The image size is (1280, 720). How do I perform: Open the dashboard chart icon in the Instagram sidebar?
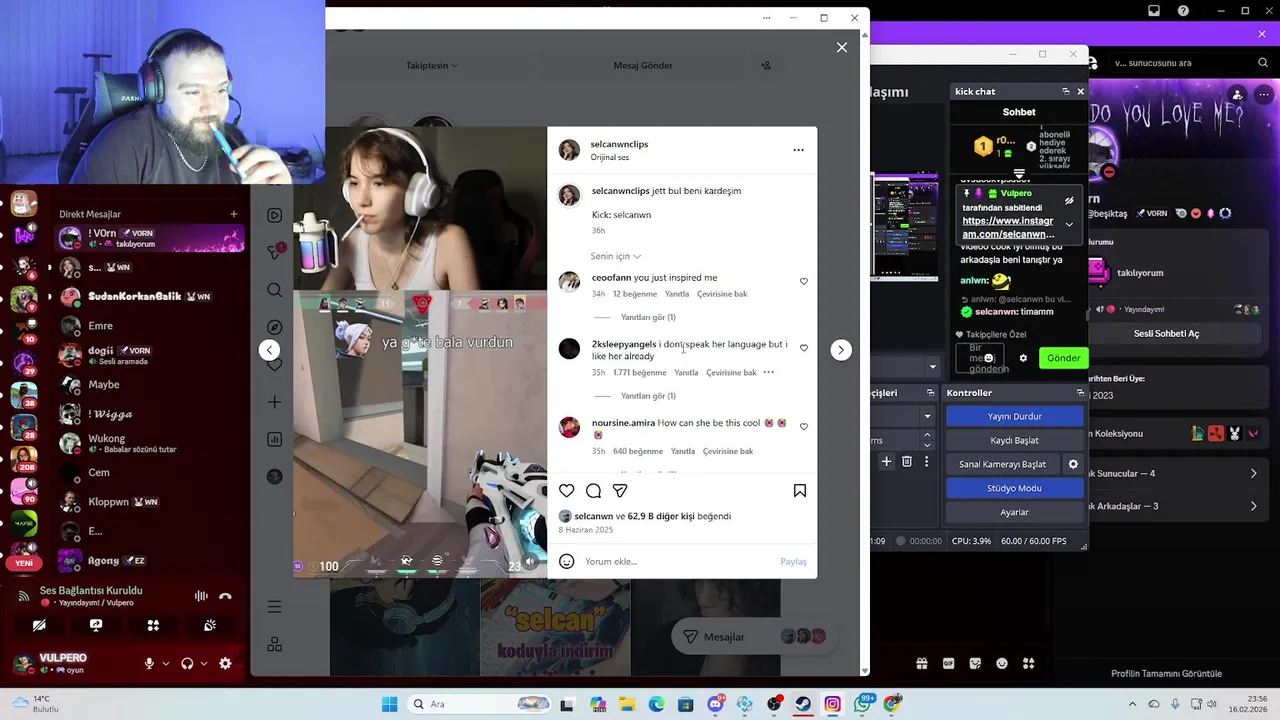pos(275,439)
